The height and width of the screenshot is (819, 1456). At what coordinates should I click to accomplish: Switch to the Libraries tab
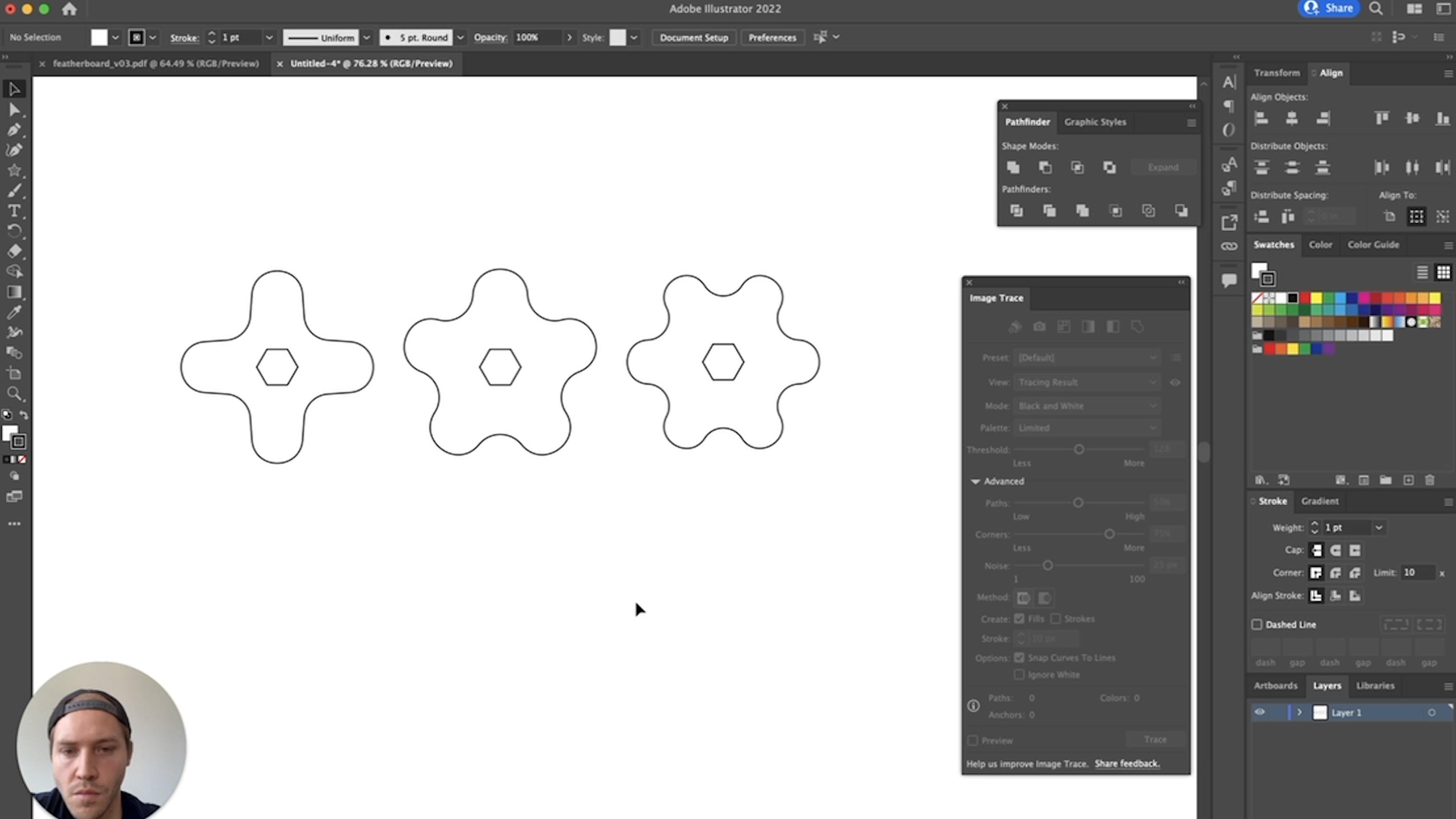(x=1374, y=686)
